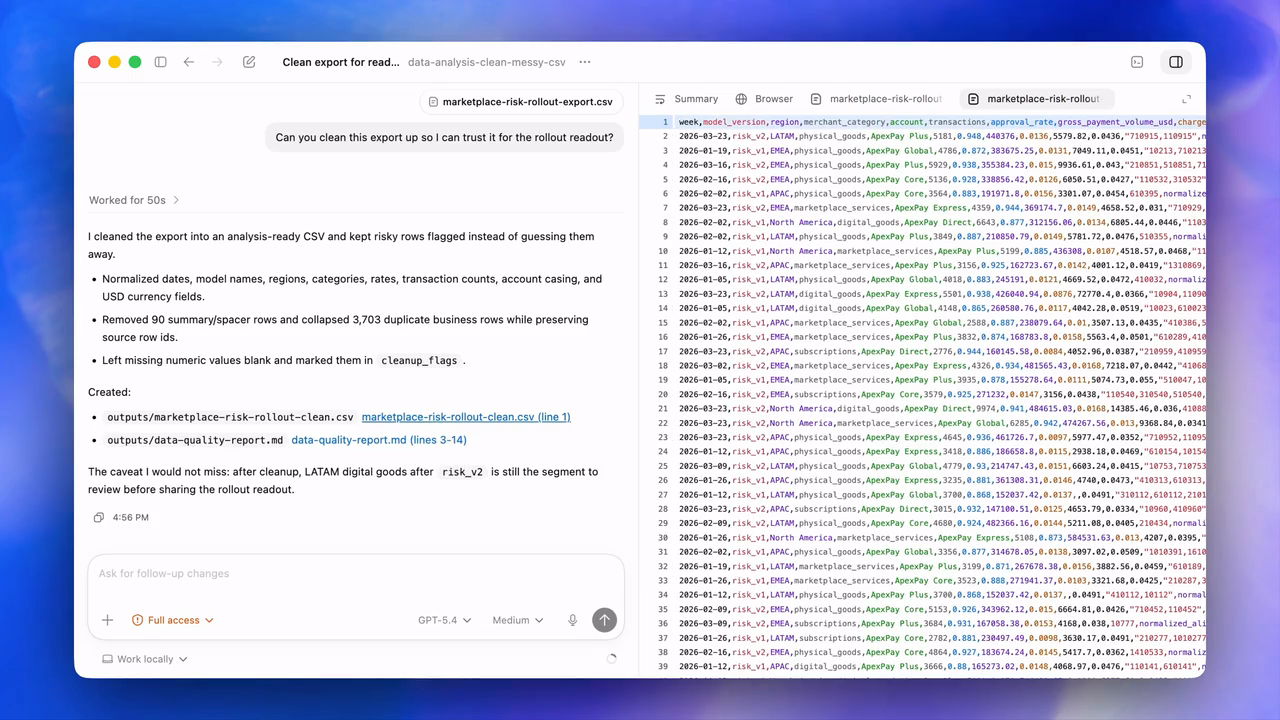Open the terminal panel icon
Screen dimensions: 1280x720
1137,62
